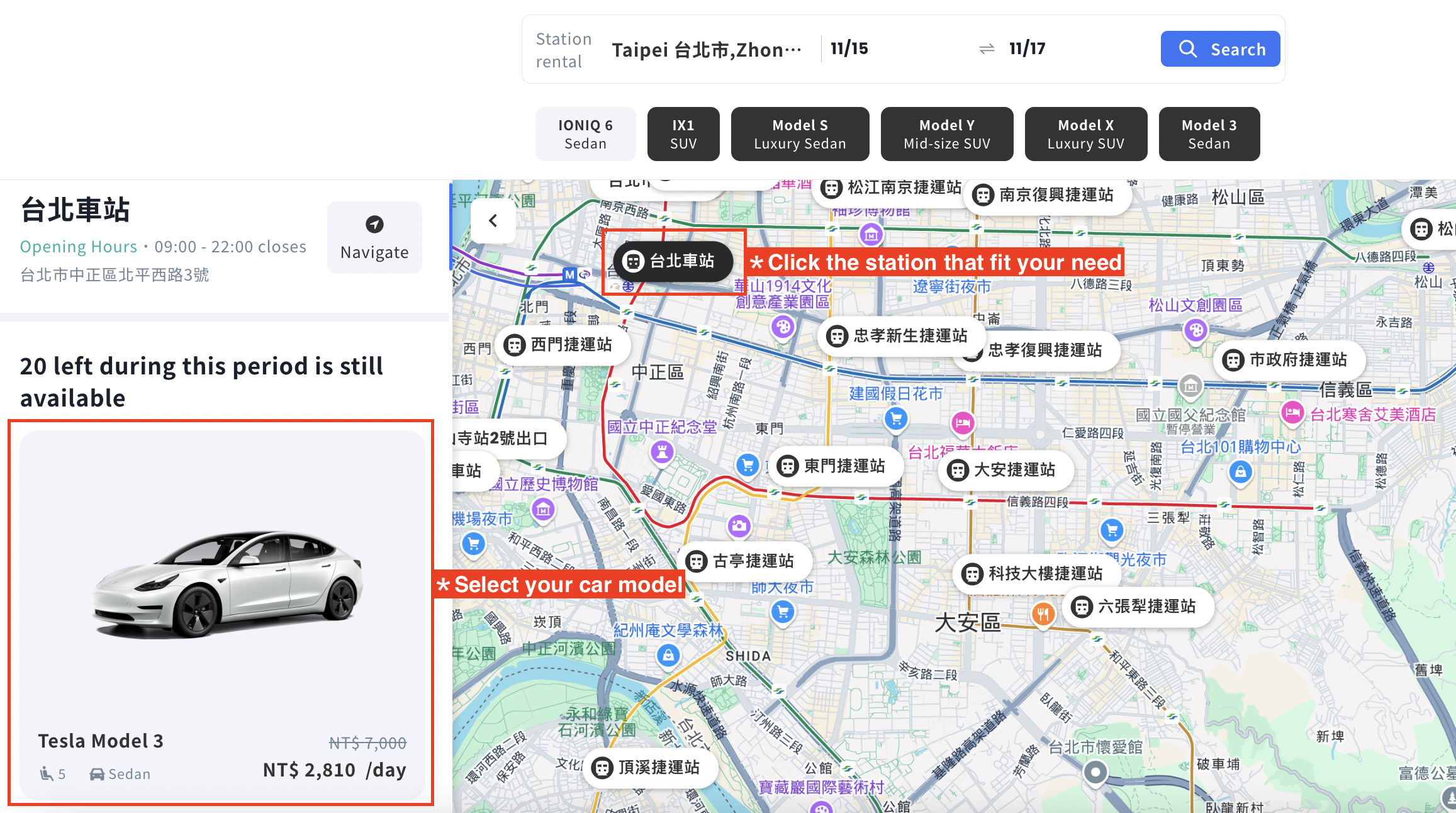Image resolution: width=1456 pixels, height=813 pixels.
Task: Collapse panel with the back chevron
Action: pyautogui.click(x=493, y=221)
